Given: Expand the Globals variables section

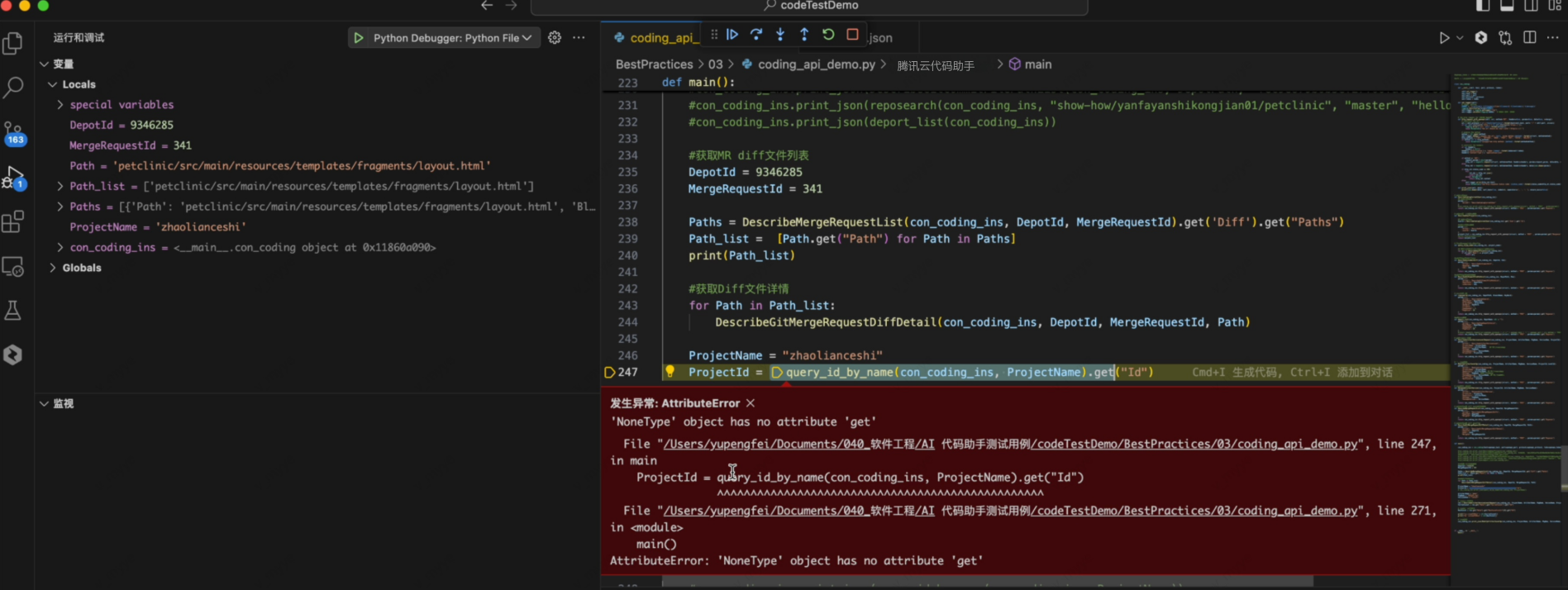Looking at the screenshot, I should [53, 268].
